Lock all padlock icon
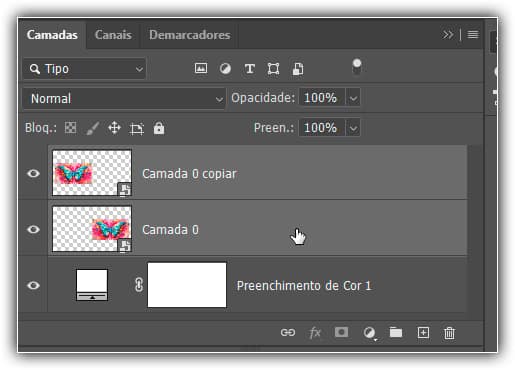The height and width of the screenshot is (370, 515). (x=159, y=128)
